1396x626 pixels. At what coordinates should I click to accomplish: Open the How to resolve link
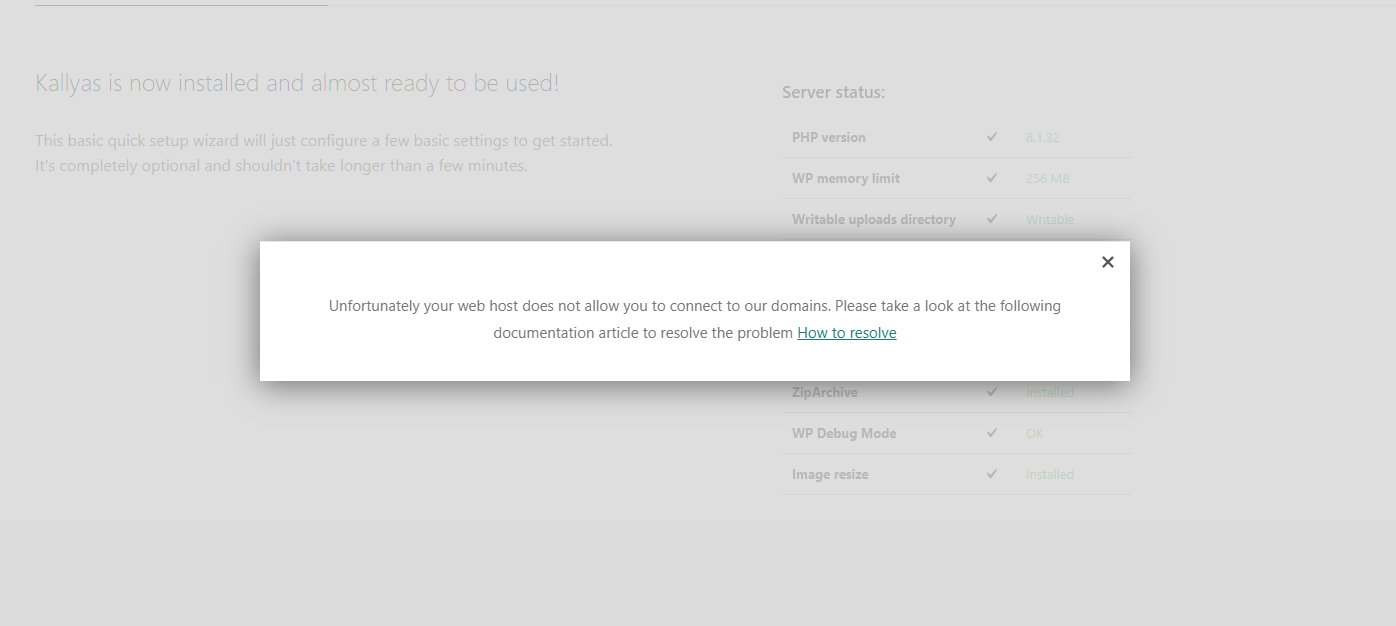[x=846, y=333]
